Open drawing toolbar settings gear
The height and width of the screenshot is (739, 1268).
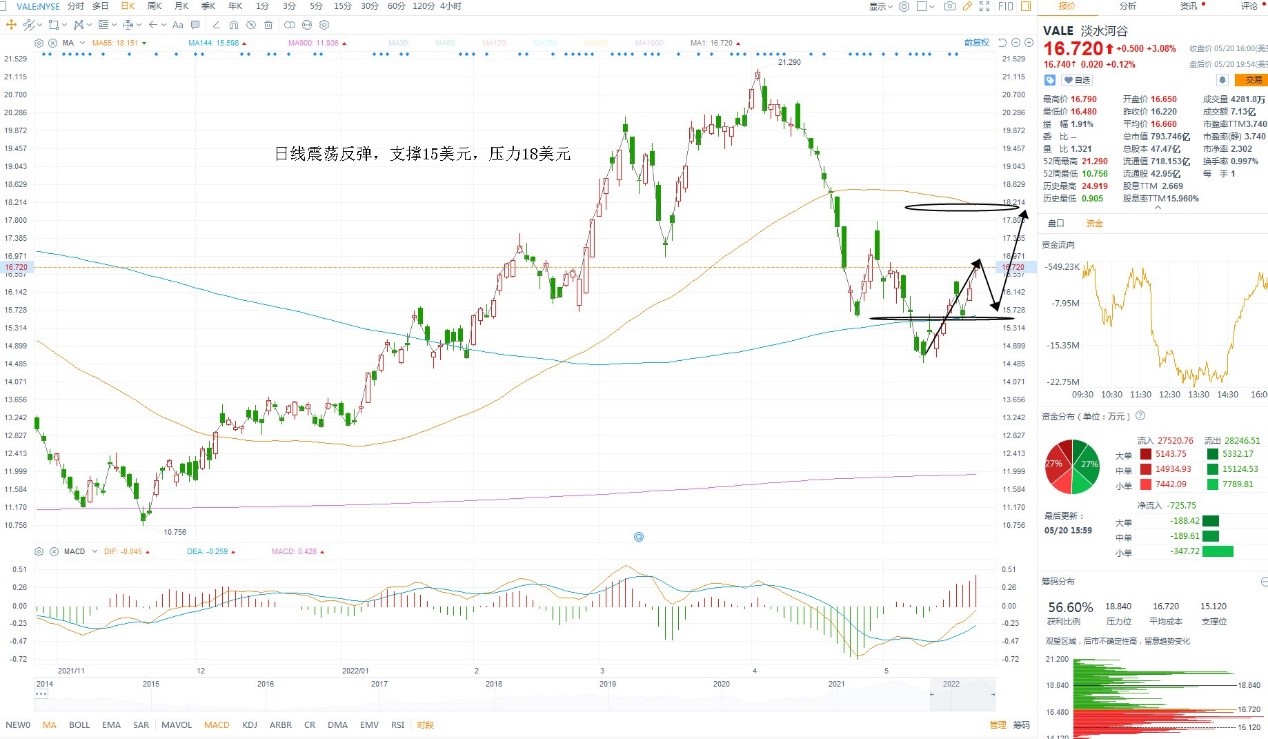pos(324,24)
